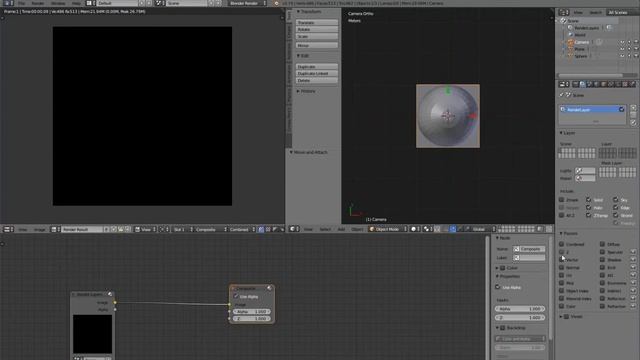
Task: Toggle Sphere visibility eye in outliner
Action: [x=622, y=56]
